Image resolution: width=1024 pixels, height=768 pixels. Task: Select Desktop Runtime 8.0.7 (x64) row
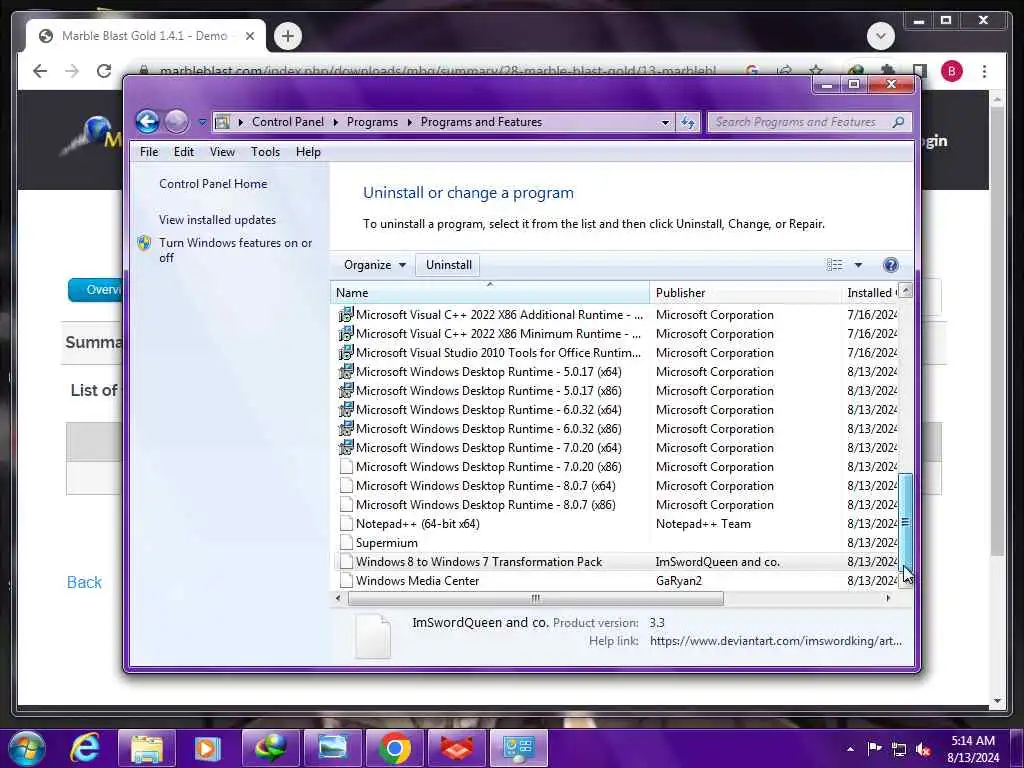coord(617,485)
